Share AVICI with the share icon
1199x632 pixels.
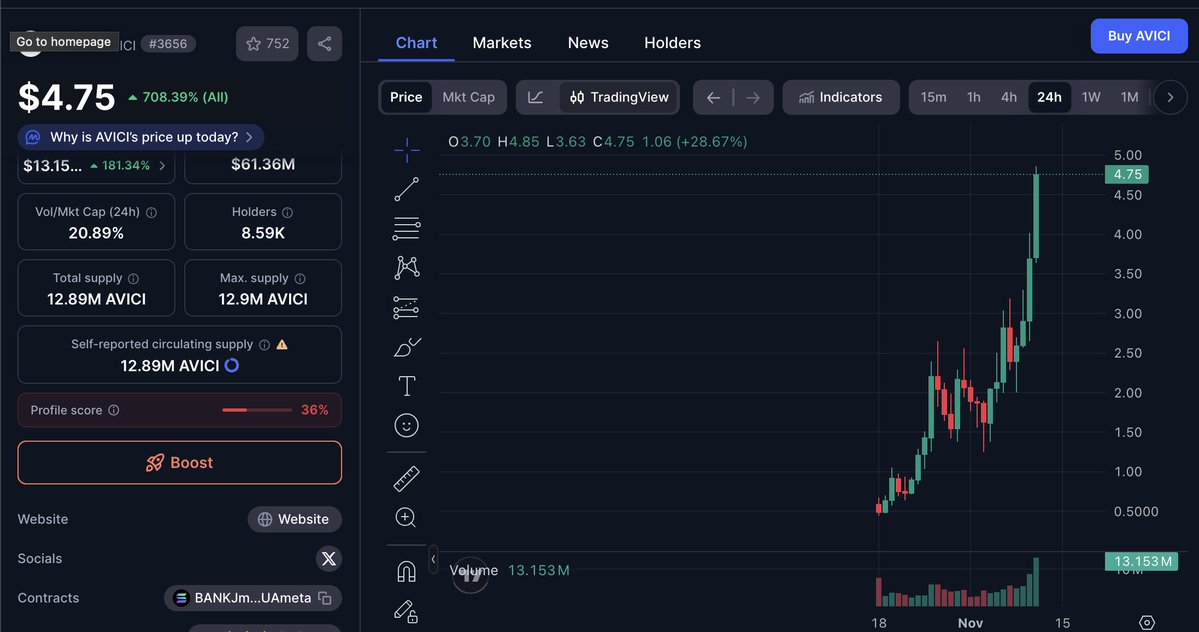(x=324, y=44)
